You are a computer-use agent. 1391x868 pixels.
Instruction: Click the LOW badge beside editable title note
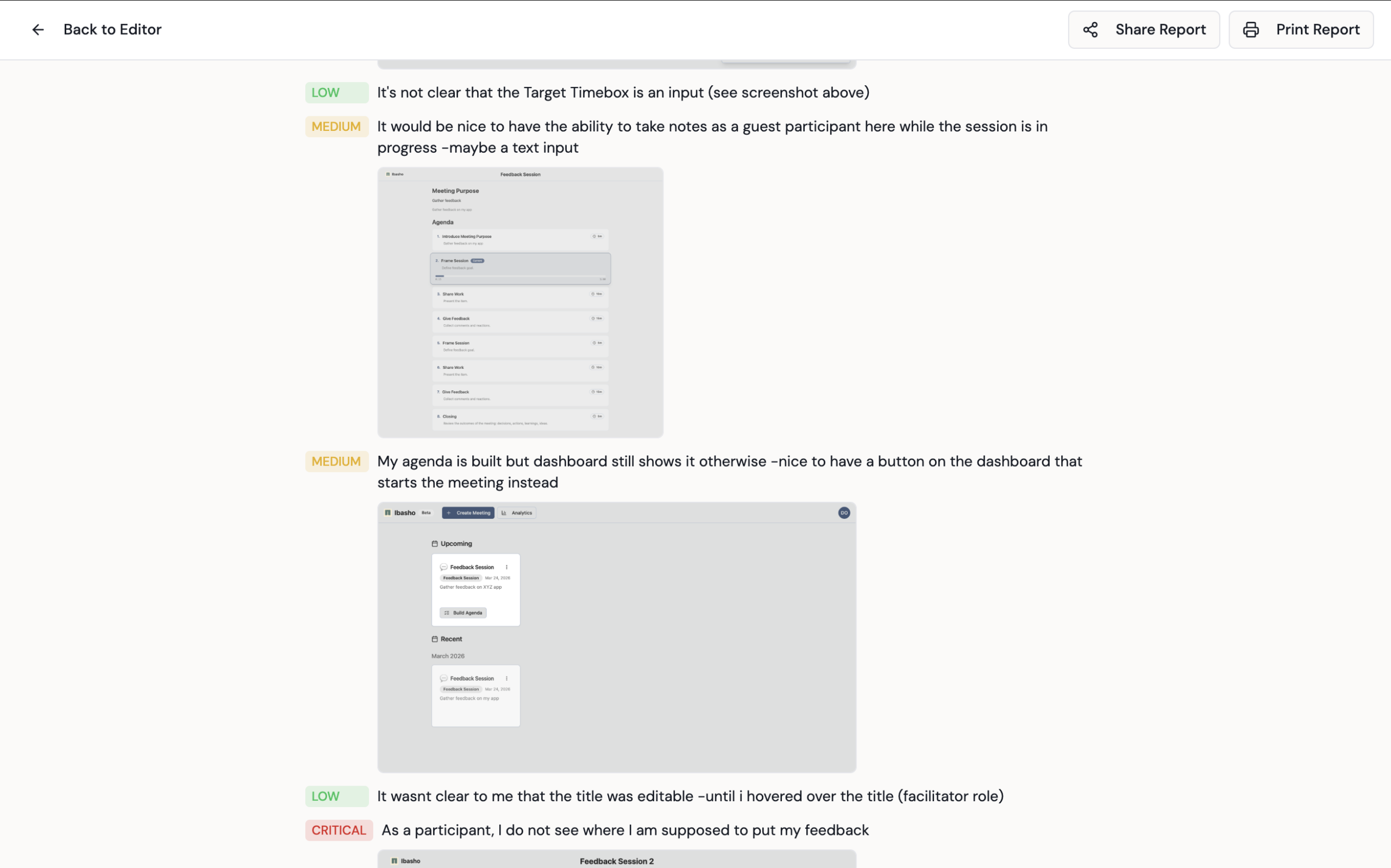[336, 796]
